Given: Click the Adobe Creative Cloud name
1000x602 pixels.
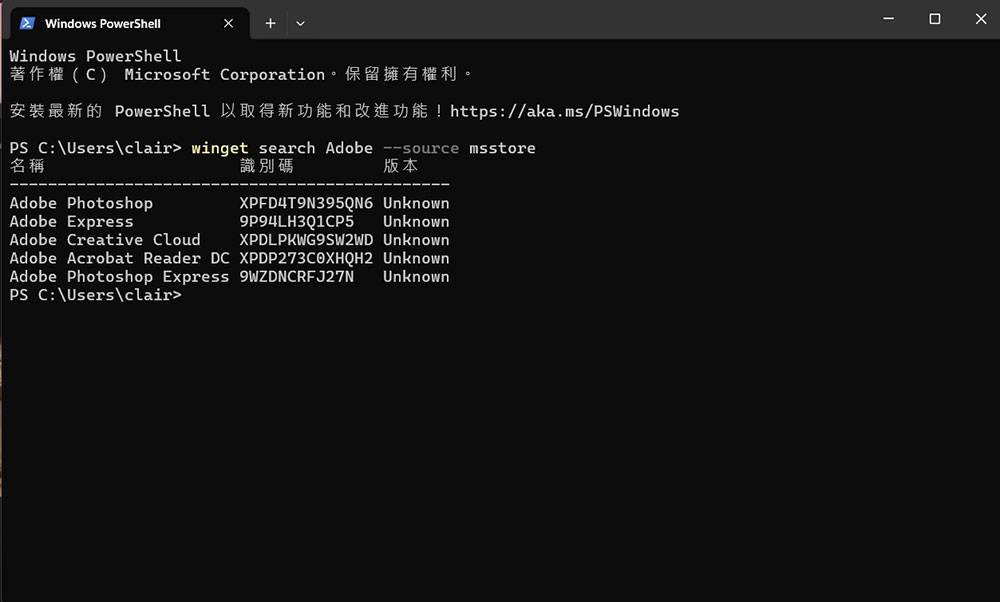Looking at the screenshot, I should click(105, 240).
